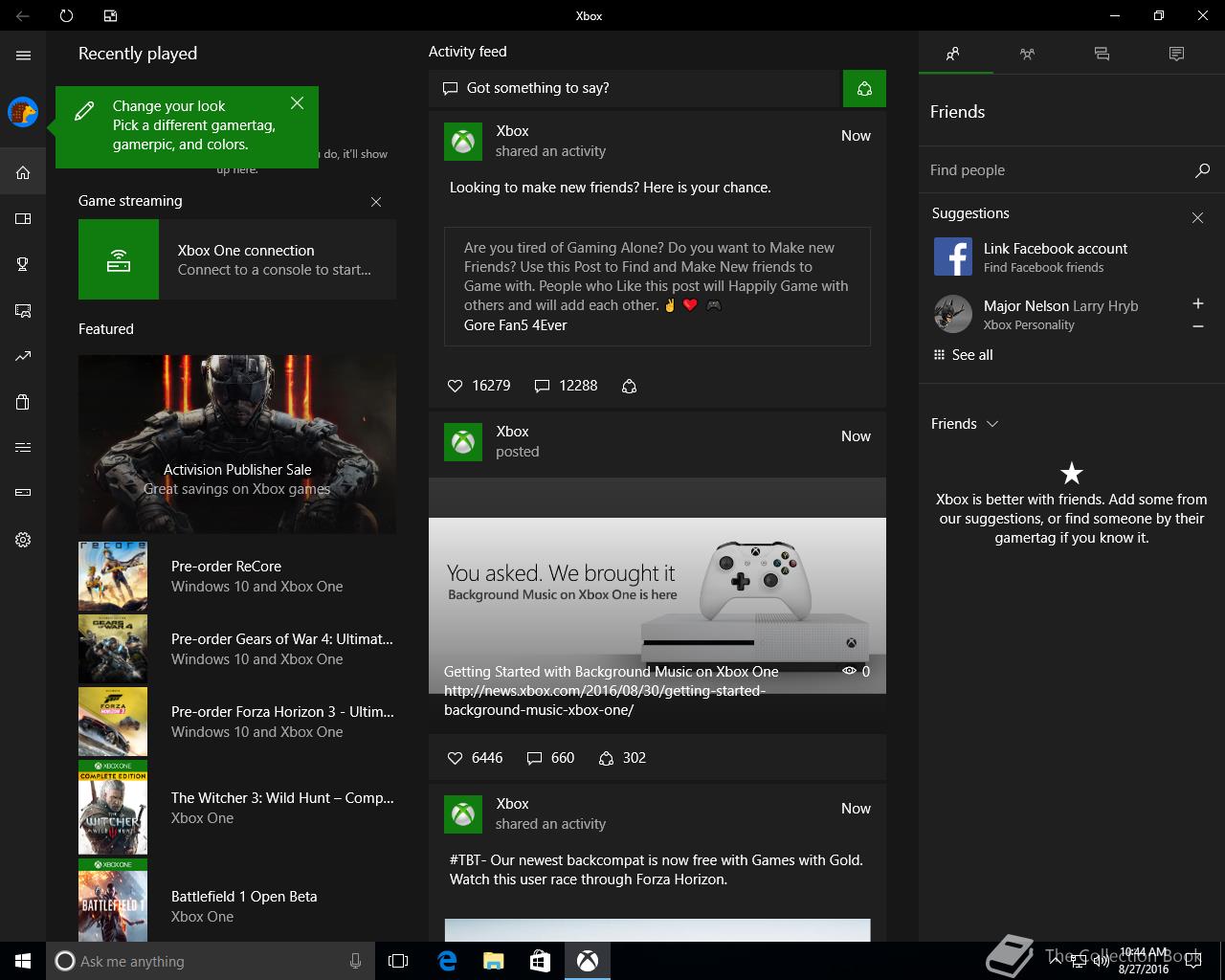Screen dimensions: 1225x980
Task: Open Major Nelson's profile
Action: pyautogui.click(x=1053, y=315)
